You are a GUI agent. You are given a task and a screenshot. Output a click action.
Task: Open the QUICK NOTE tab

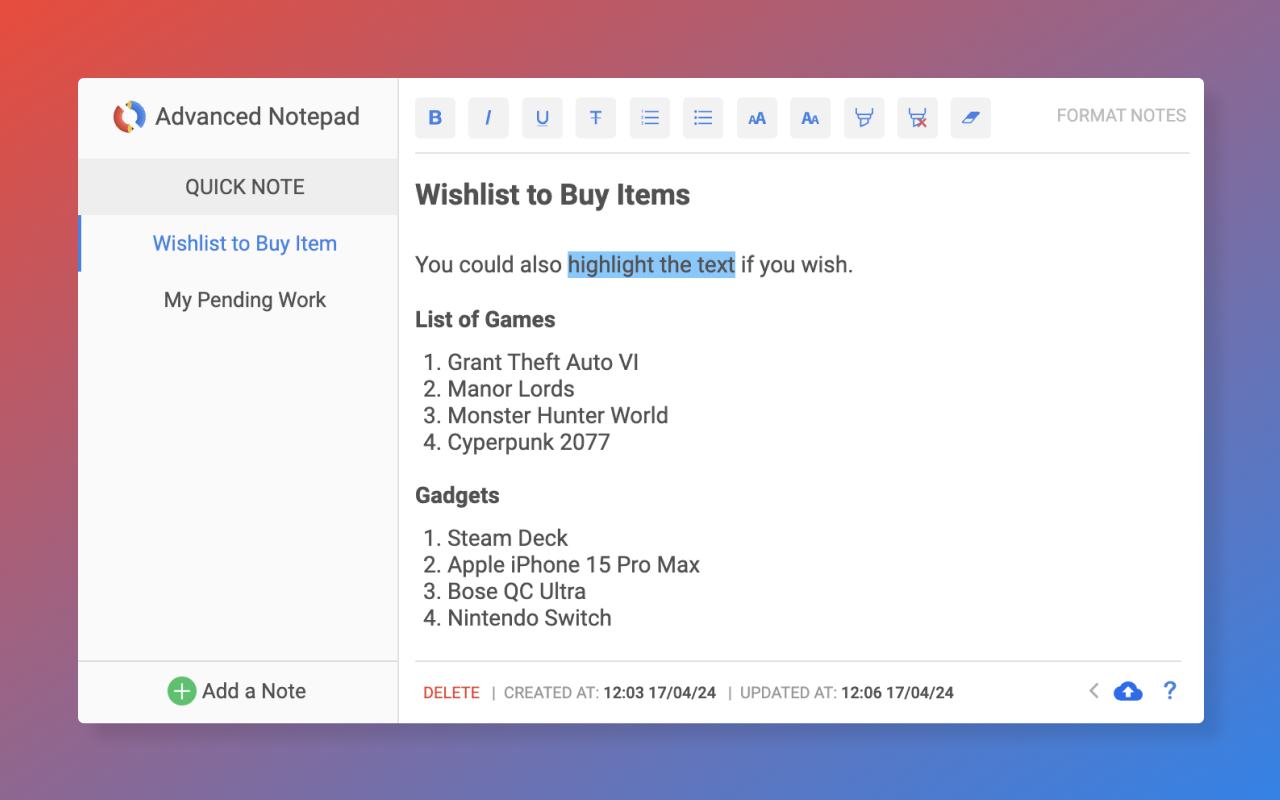(238, 187)
